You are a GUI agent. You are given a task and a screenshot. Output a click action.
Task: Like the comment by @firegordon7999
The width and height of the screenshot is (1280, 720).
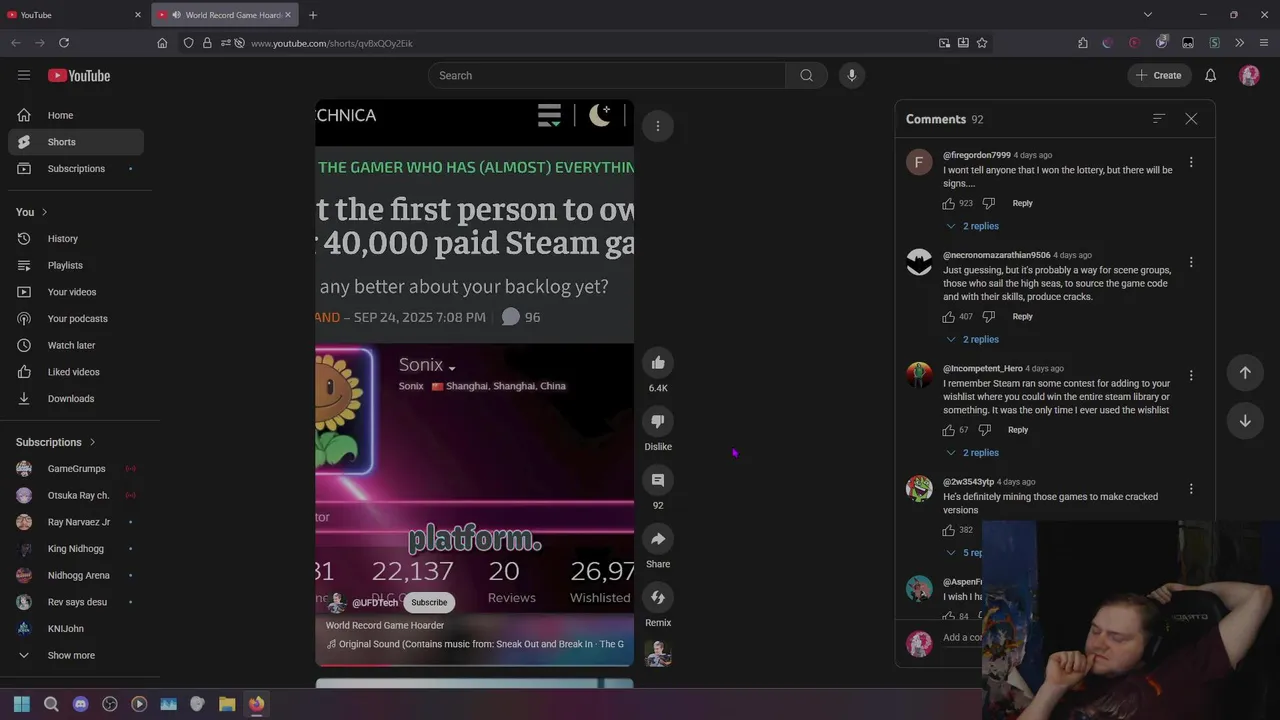(948, 203)
